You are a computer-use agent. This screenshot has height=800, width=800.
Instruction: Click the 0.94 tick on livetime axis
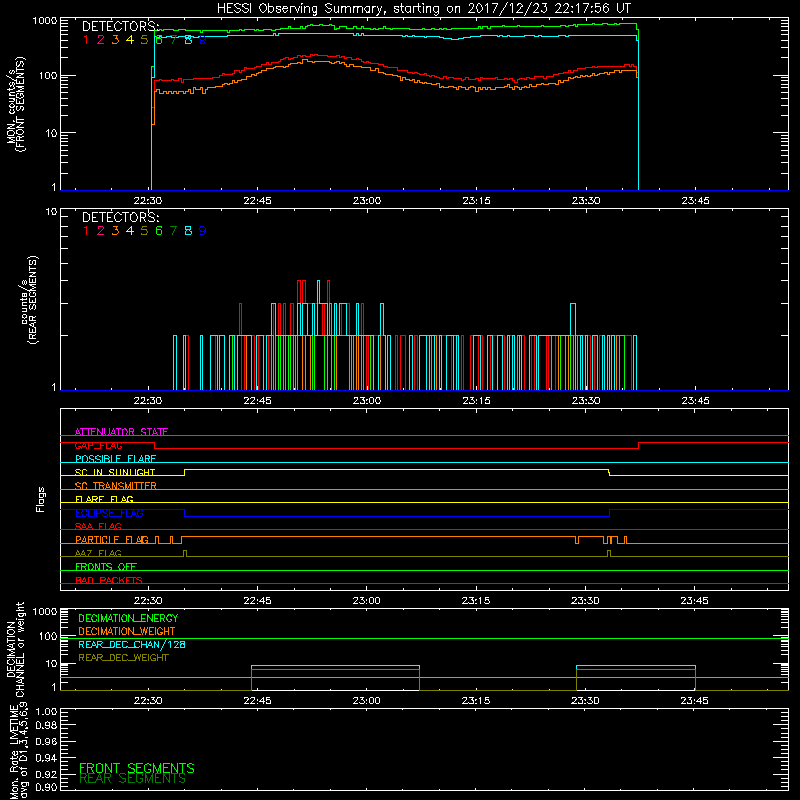pyautogui.click(x=46, y=758)
